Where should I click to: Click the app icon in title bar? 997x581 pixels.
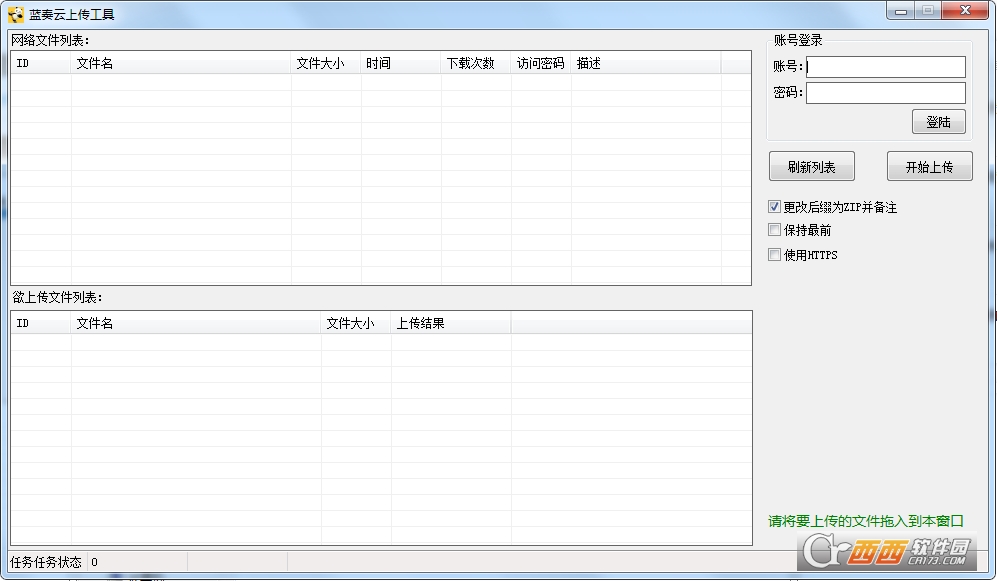[x=16, y=15]
